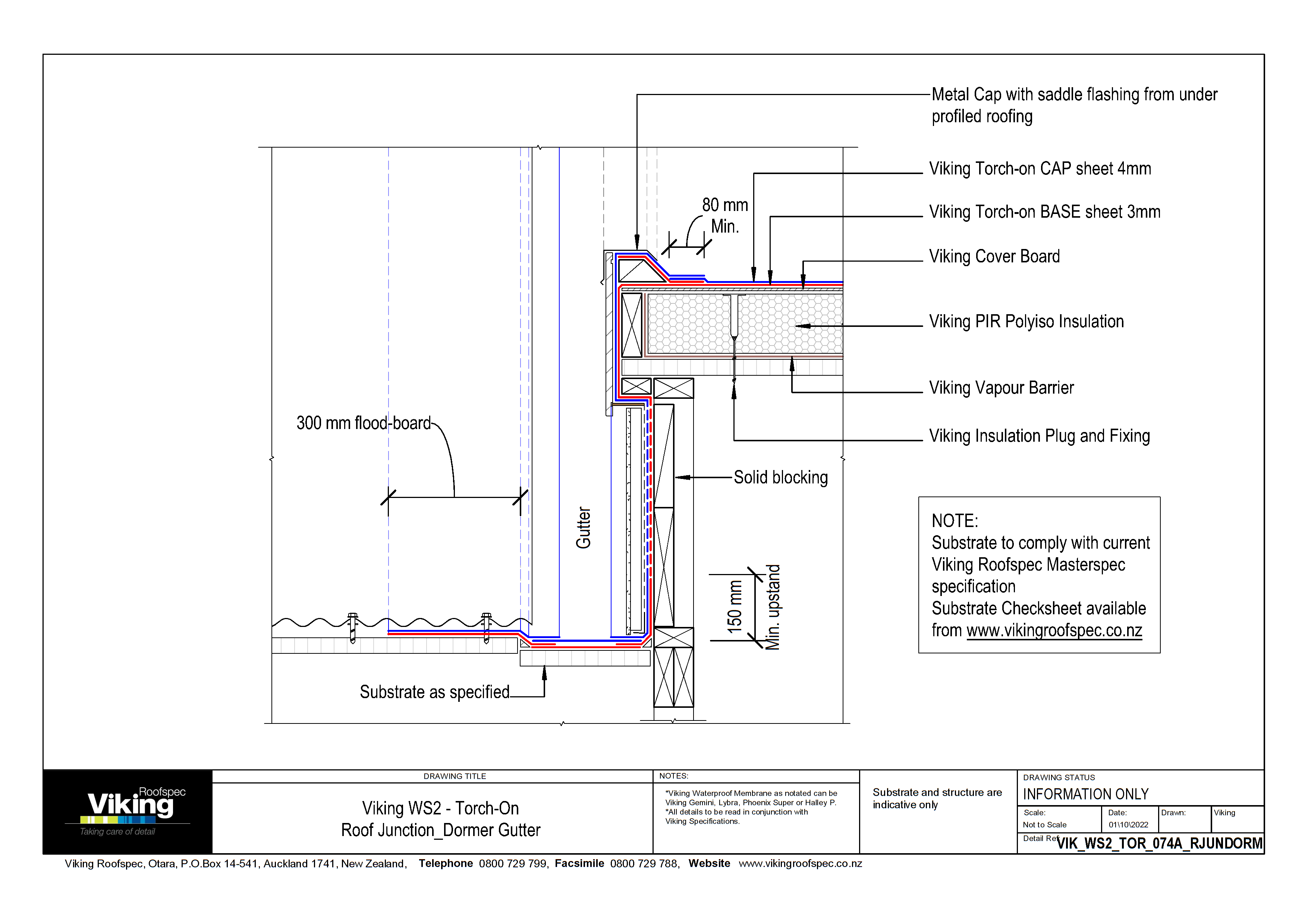Click the website link in the footer

pos(801,864)
